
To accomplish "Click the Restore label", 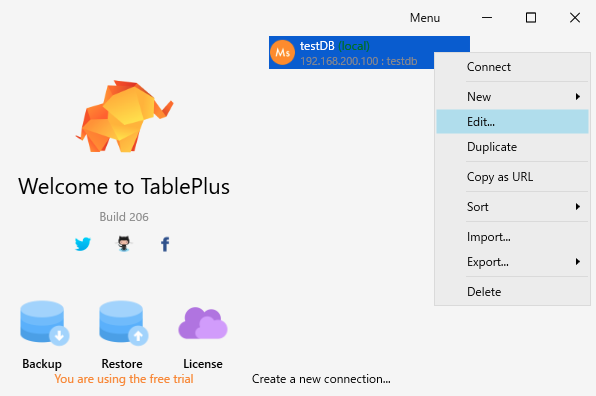I will (x=122, y=364).
